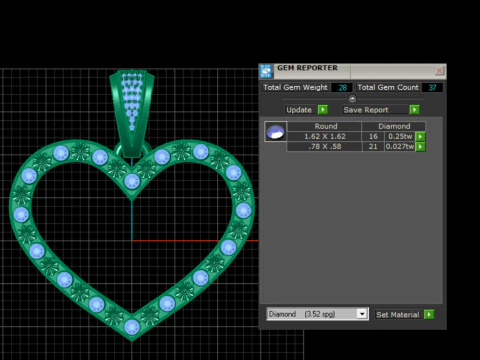This screenshot has height=360, width=480.
Task: Select the round gem shape thumbnail
Action: point(275,132)
